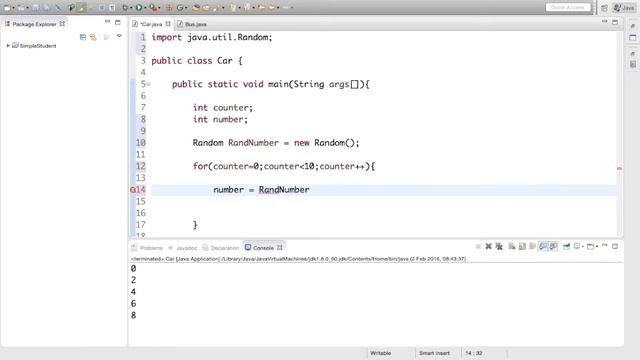
Task: Click the Open Type icon in toolbar
Action: 196,7
